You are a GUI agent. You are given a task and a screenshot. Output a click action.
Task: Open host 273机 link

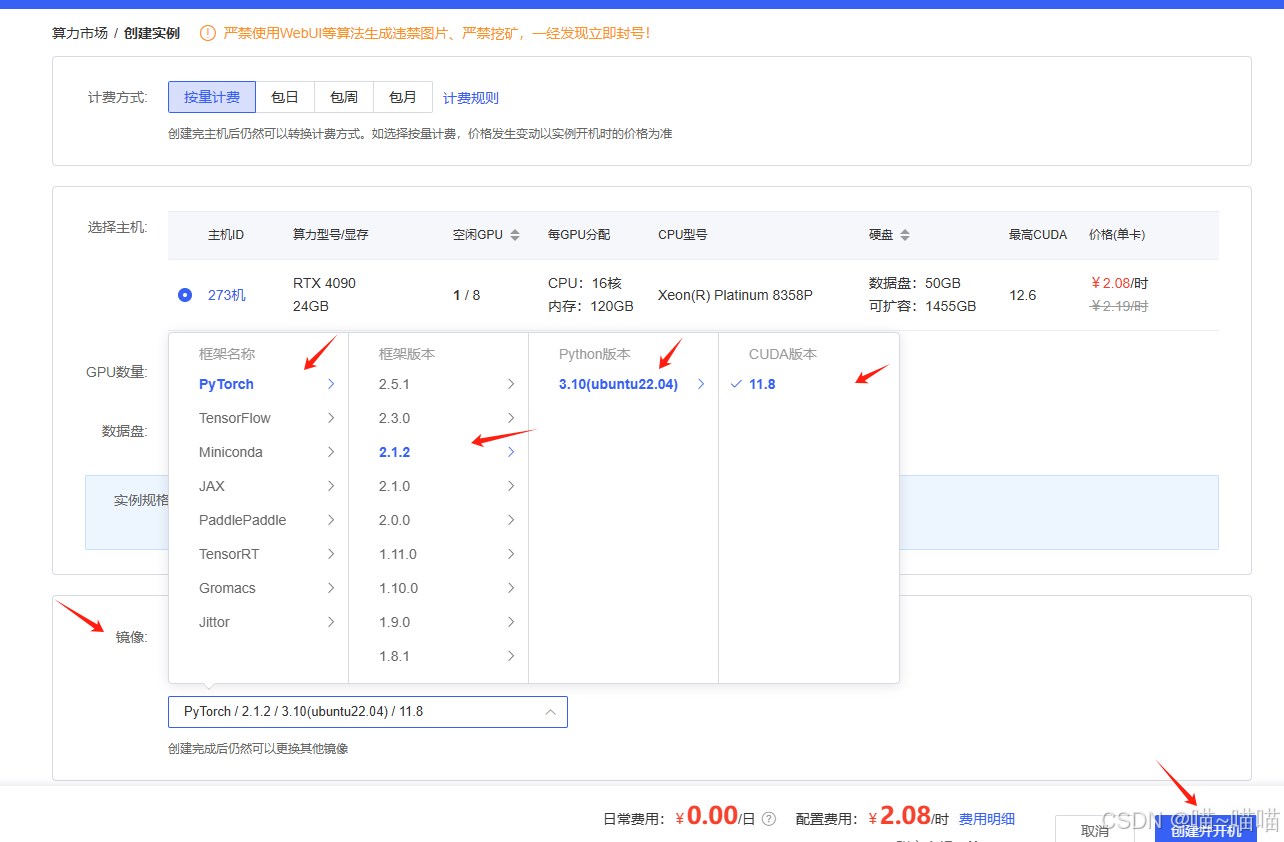click(x=227, y=295)
